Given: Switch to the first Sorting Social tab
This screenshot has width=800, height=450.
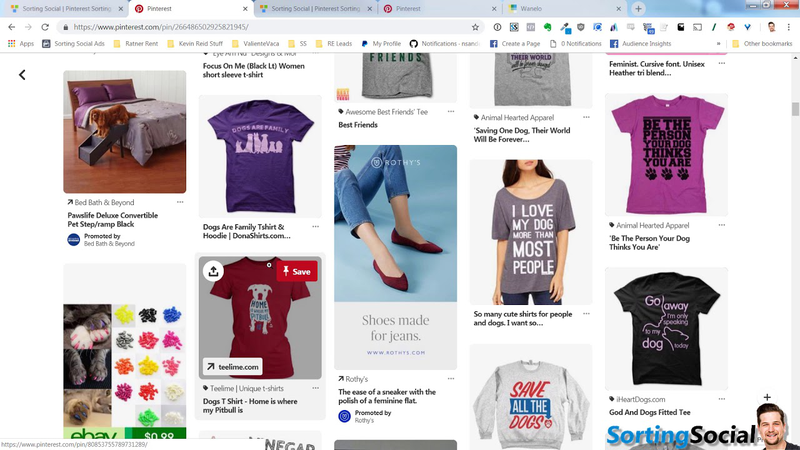Looking at the screenshot, I should point(60,8).
